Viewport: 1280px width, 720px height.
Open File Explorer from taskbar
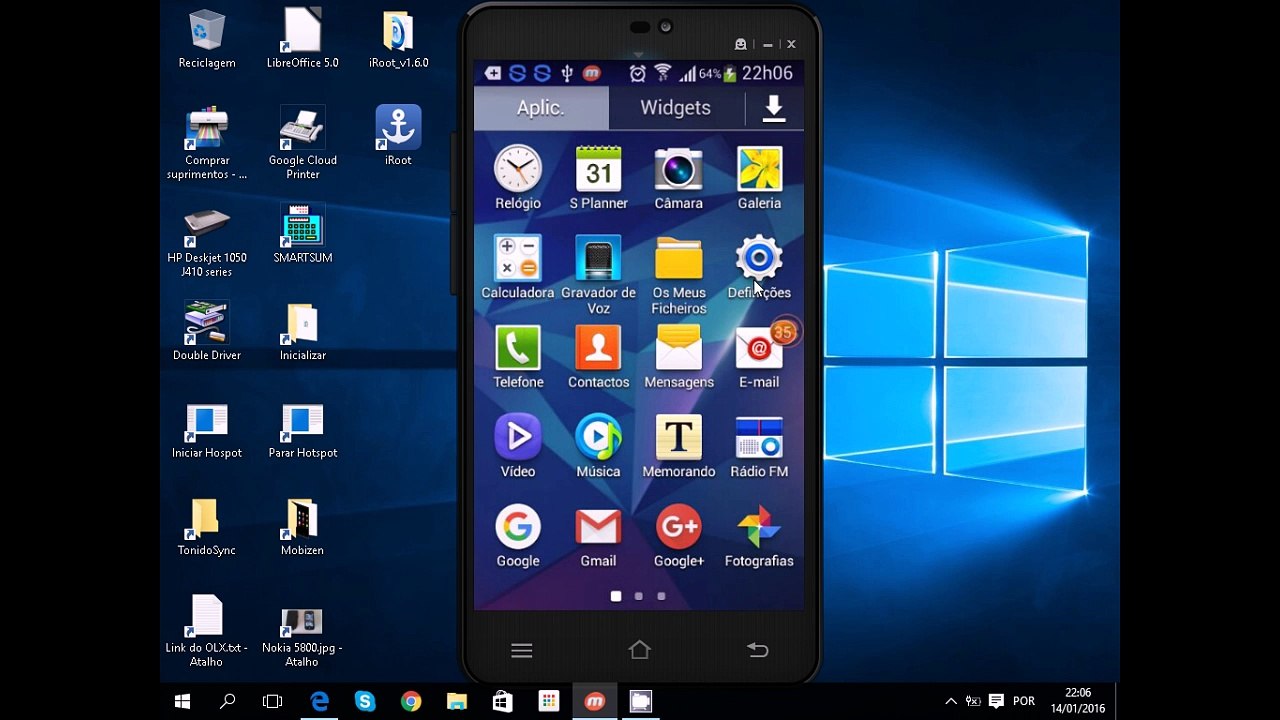click(x=457, y=702)
